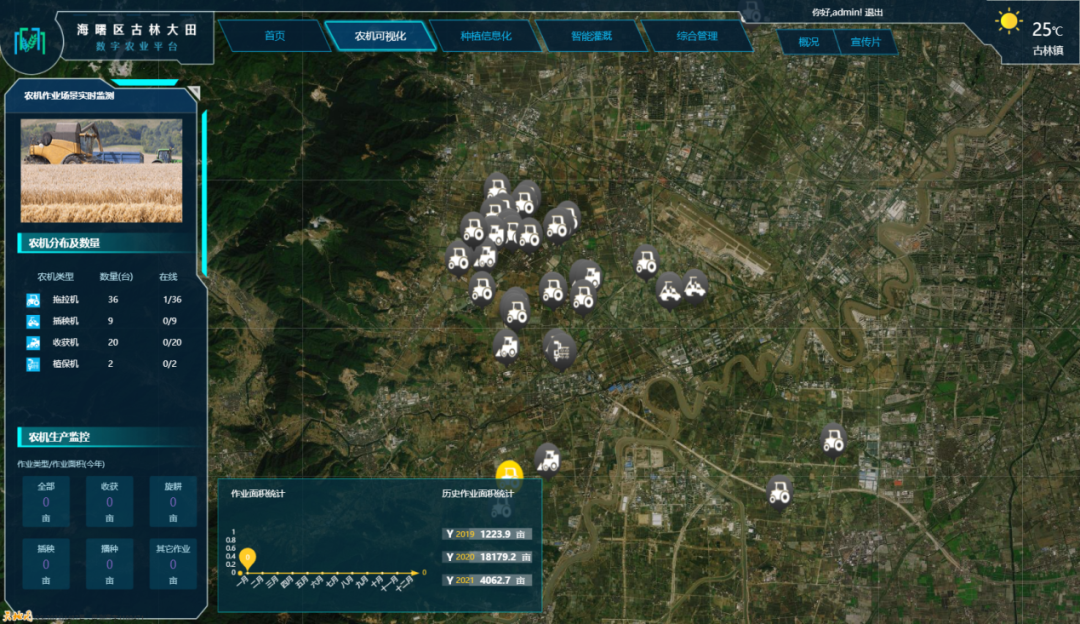
Task: Click the easternmost tractor marker on map
Action: (833, 439)
